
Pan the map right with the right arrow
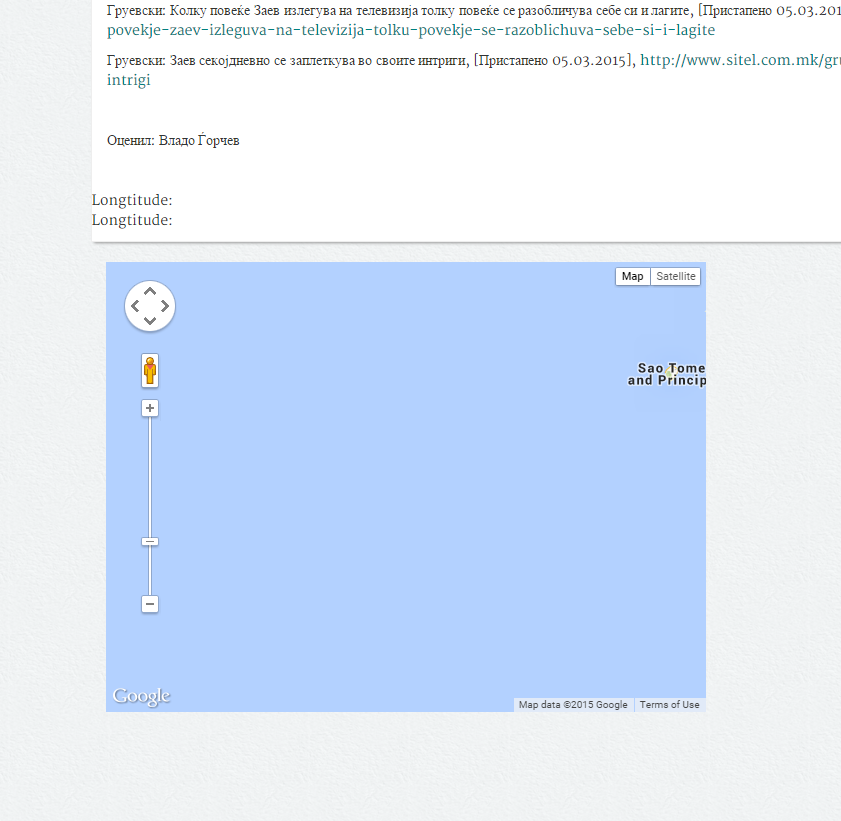point(165,306)
